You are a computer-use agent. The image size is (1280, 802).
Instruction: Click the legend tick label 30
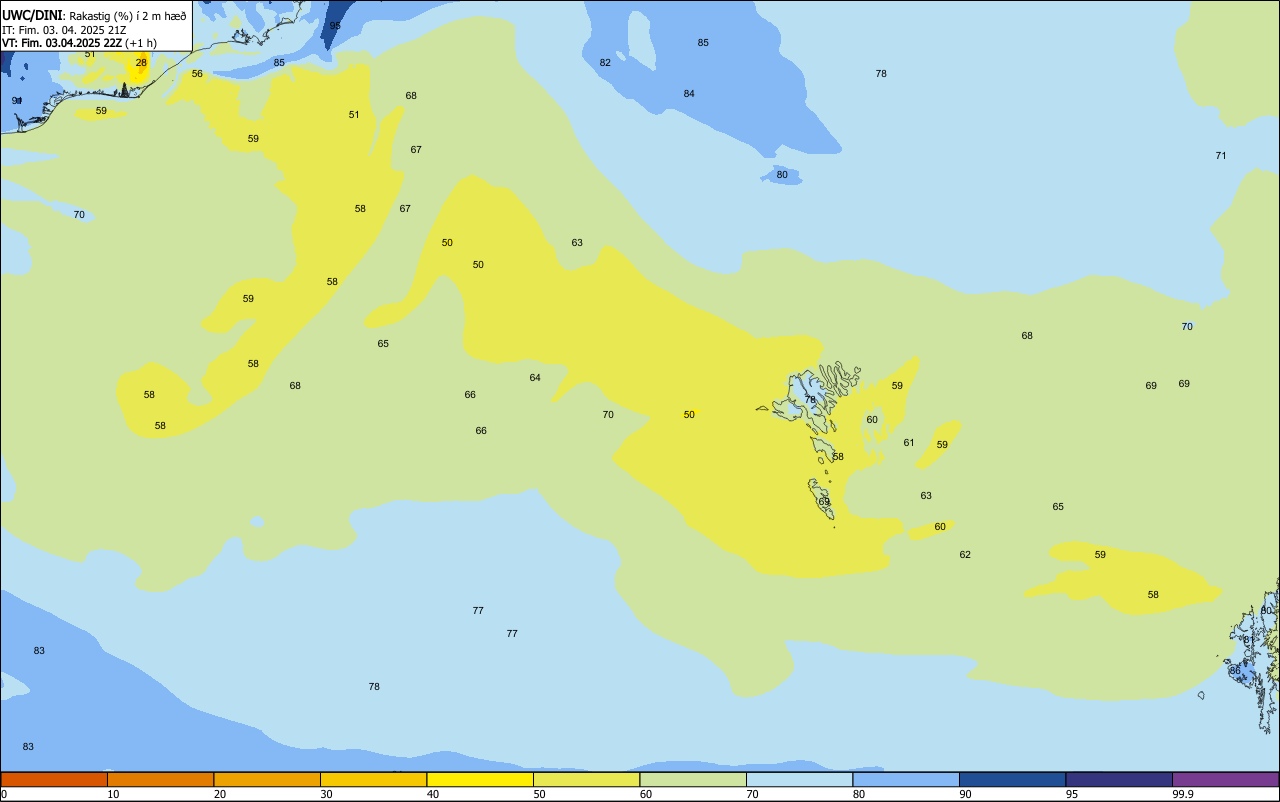pyautogui.click(x=326, y=794)
